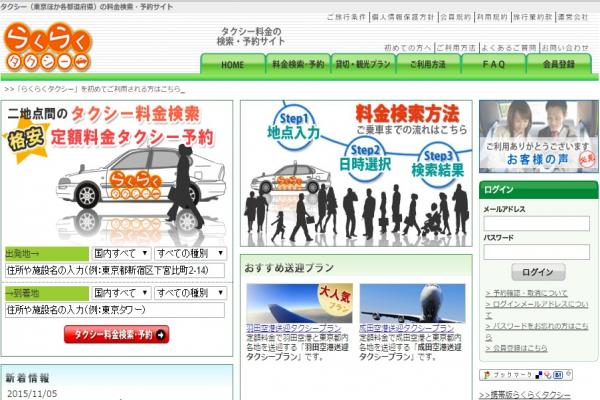The width and height of the screenshot is (600, 400).
Task: Click the らくらくタクシー logo
Action: click(x=48, y=47)
